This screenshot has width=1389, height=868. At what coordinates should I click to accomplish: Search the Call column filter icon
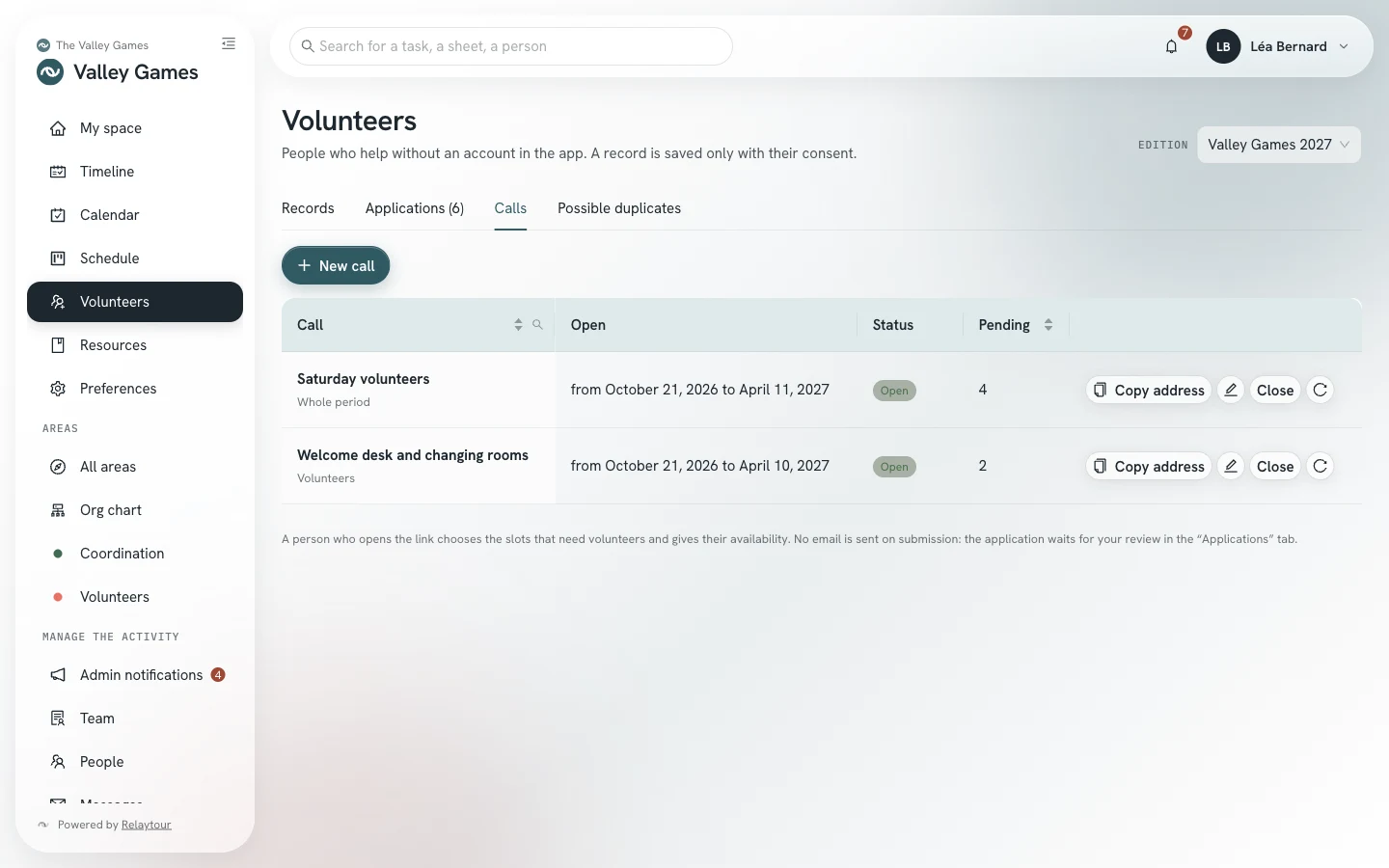[538, 325]
